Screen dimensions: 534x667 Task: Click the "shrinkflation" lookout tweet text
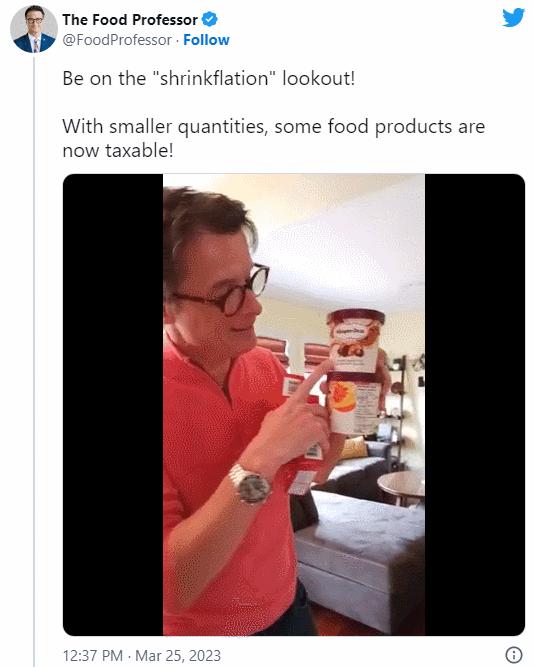click(x=208, y=79)
